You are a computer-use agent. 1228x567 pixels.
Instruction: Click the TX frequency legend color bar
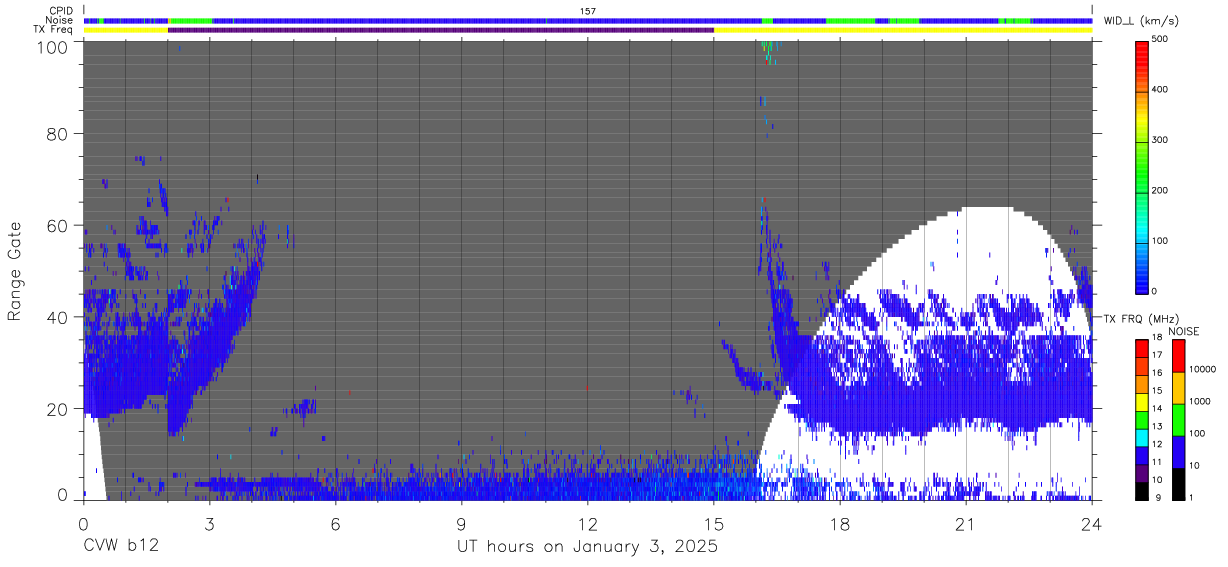pos(1142,418)
